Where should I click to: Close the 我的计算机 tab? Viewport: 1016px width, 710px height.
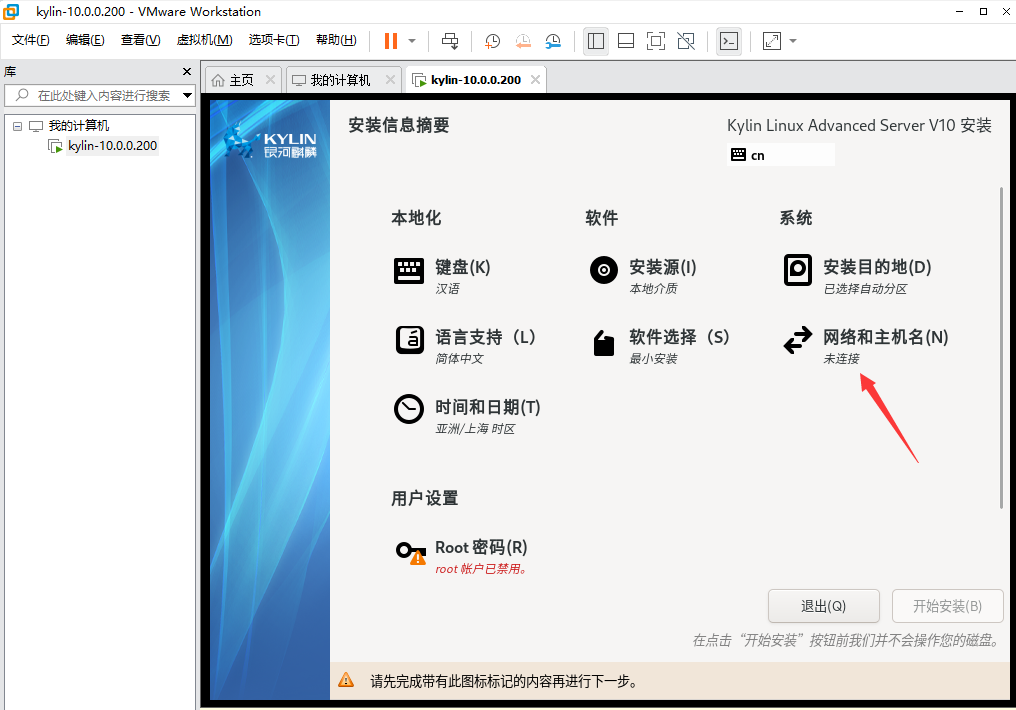tap(390, 80)
